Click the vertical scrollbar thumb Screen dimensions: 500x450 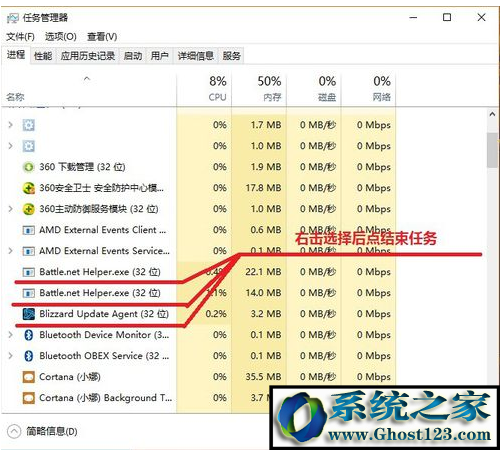pos(492,150)
